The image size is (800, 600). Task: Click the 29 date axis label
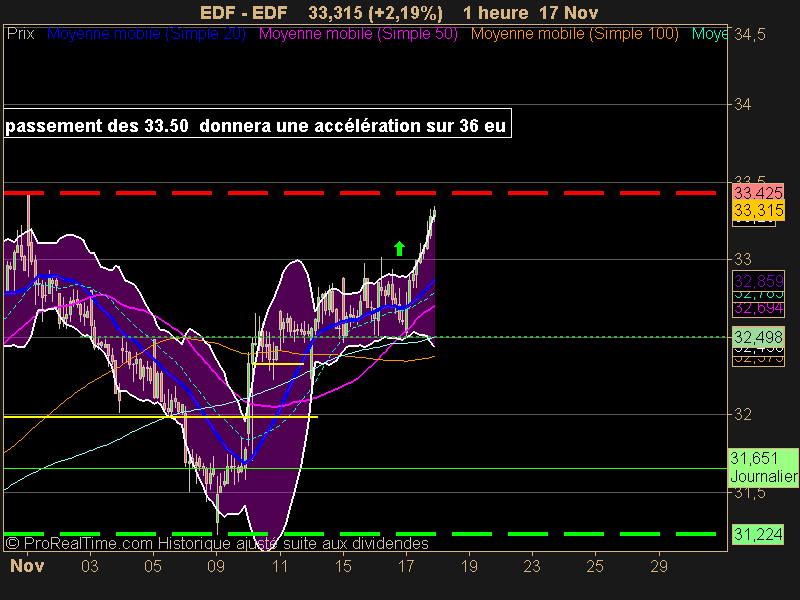coord(659,566)
